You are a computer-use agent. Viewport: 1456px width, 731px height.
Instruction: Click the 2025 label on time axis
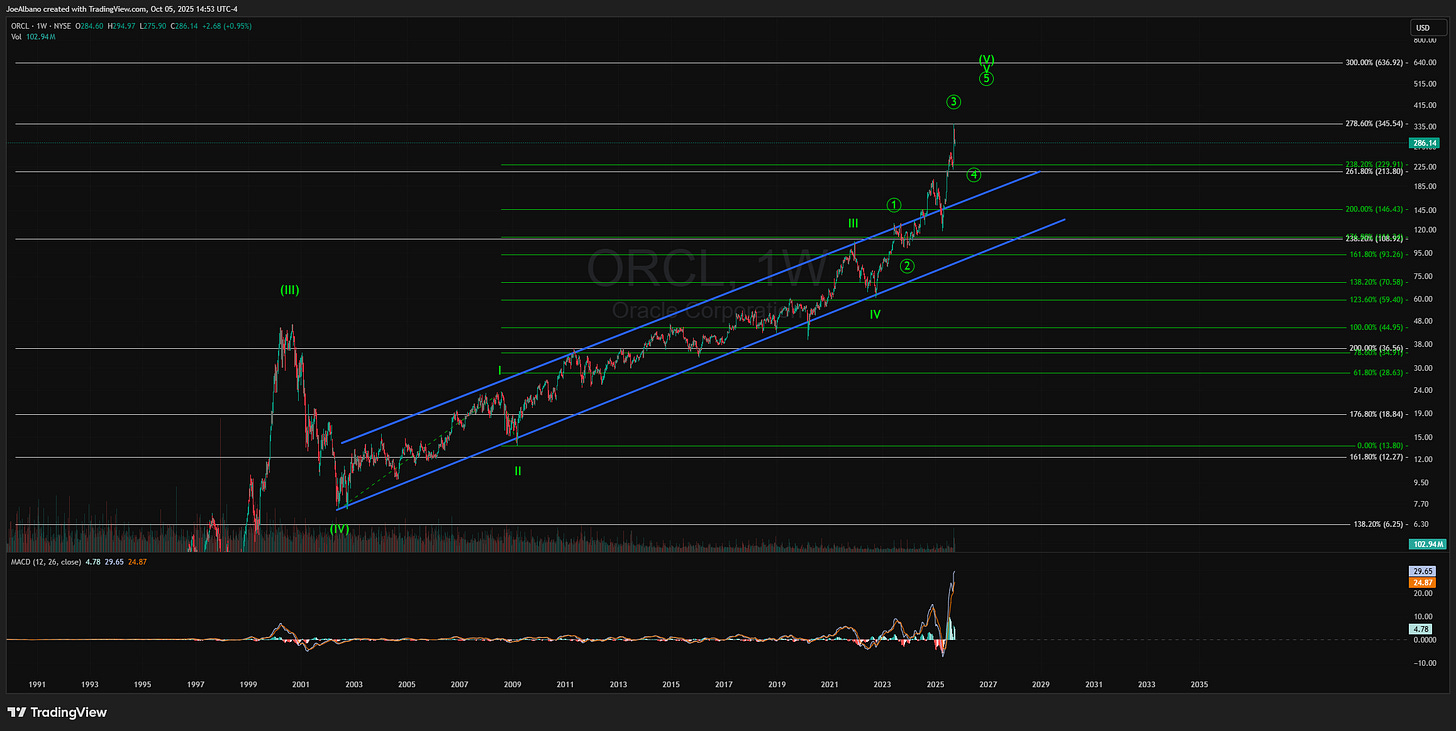click(935, 684)
